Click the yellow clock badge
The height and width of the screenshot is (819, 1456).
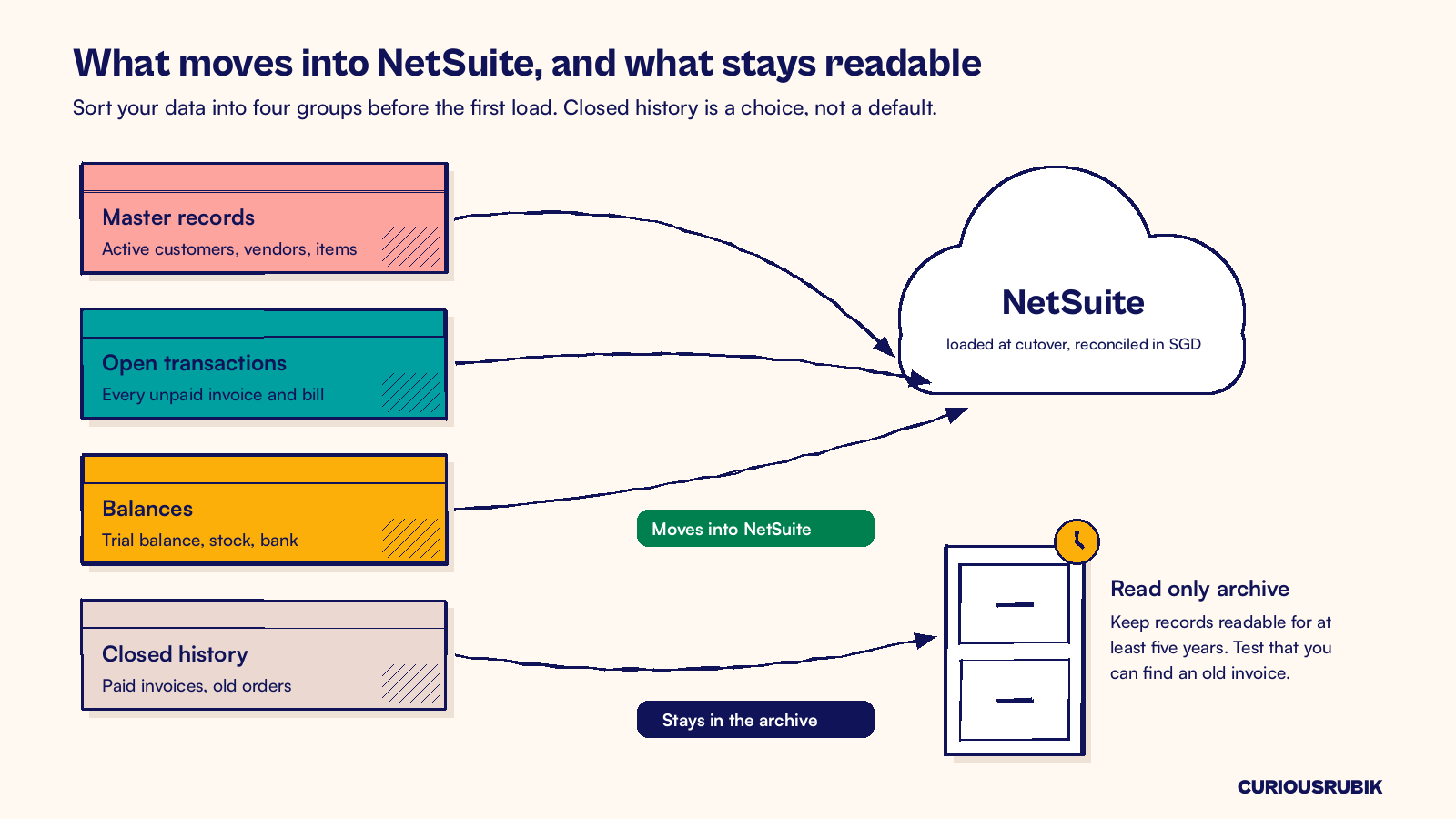click(x=1077, y=541)
